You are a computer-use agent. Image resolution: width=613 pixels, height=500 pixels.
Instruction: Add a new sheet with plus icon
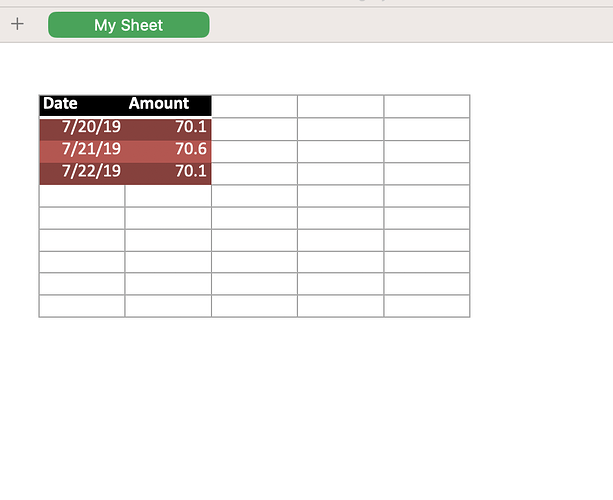(17, 24)
